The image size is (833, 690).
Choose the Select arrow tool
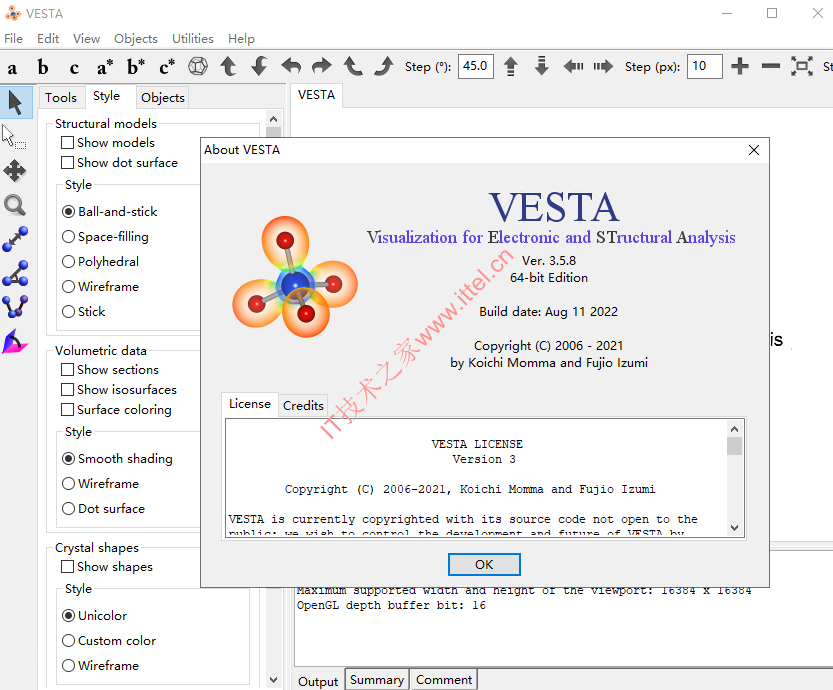(x=16, y=103)
